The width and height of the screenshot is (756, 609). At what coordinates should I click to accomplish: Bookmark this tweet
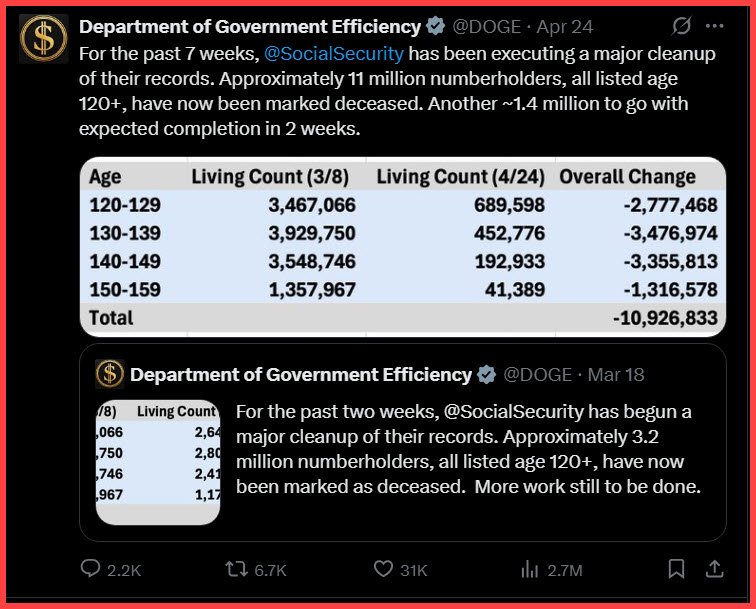point(677,569)
